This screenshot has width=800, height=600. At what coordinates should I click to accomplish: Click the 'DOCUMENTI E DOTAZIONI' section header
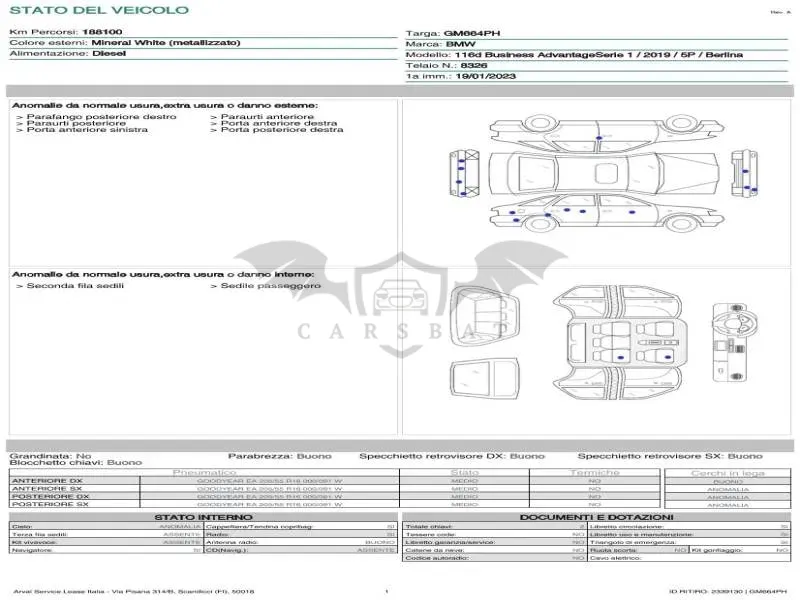[x=596, y=517]
